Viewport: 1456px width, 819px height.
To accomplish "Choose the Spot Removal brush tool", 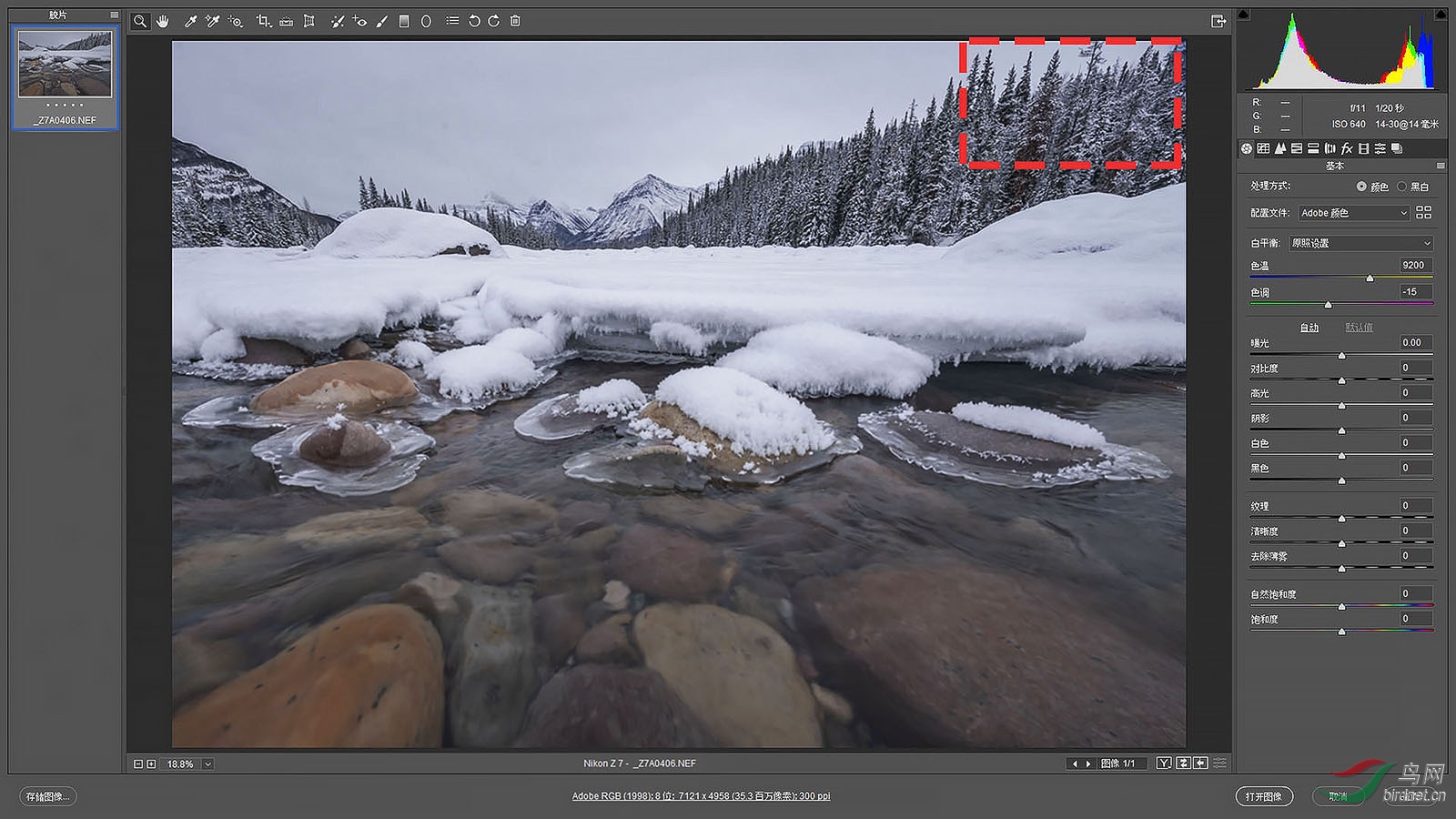I will coord(337,21).
